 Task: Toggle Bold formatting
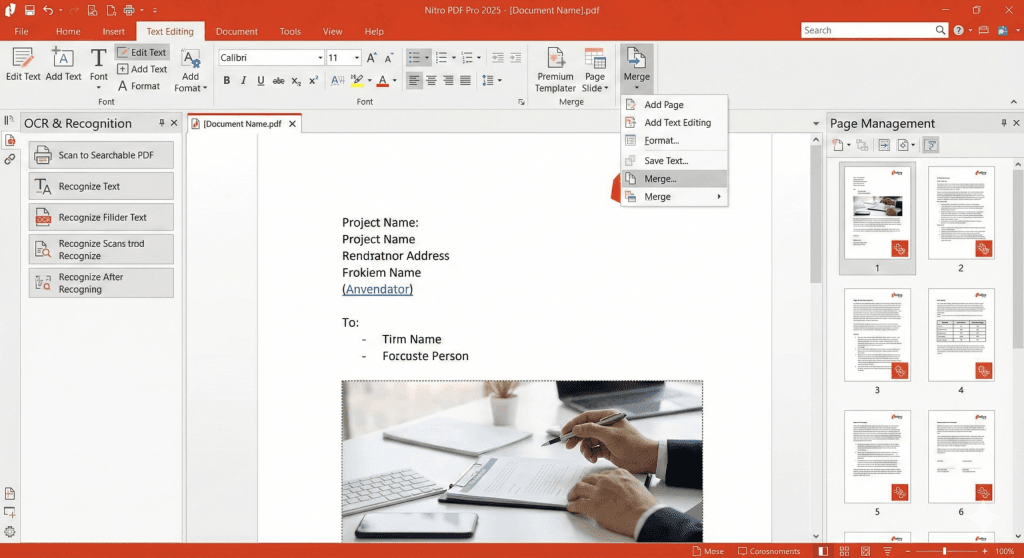click(226, 80)
